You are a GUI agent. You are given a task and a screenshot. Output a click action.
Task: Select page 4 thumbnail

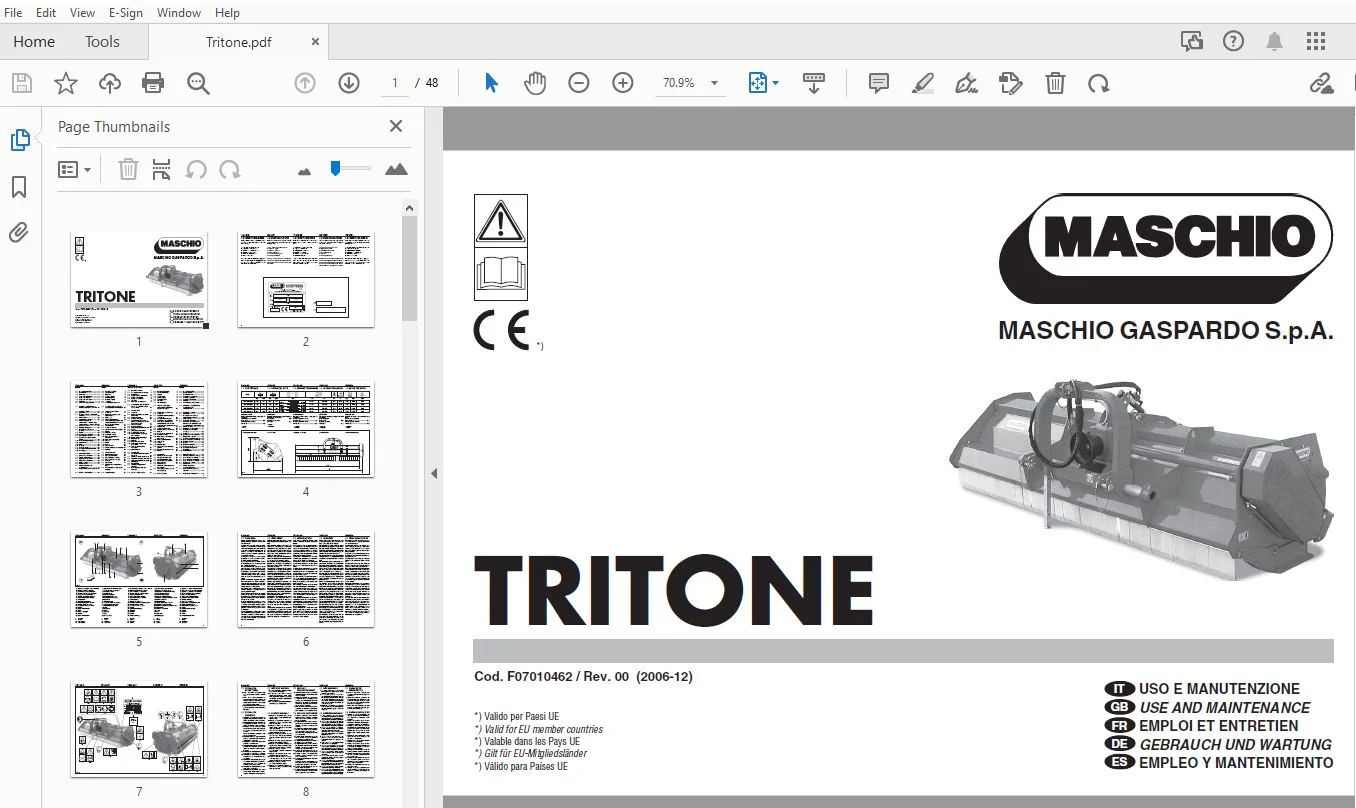(x=306, y=429)
